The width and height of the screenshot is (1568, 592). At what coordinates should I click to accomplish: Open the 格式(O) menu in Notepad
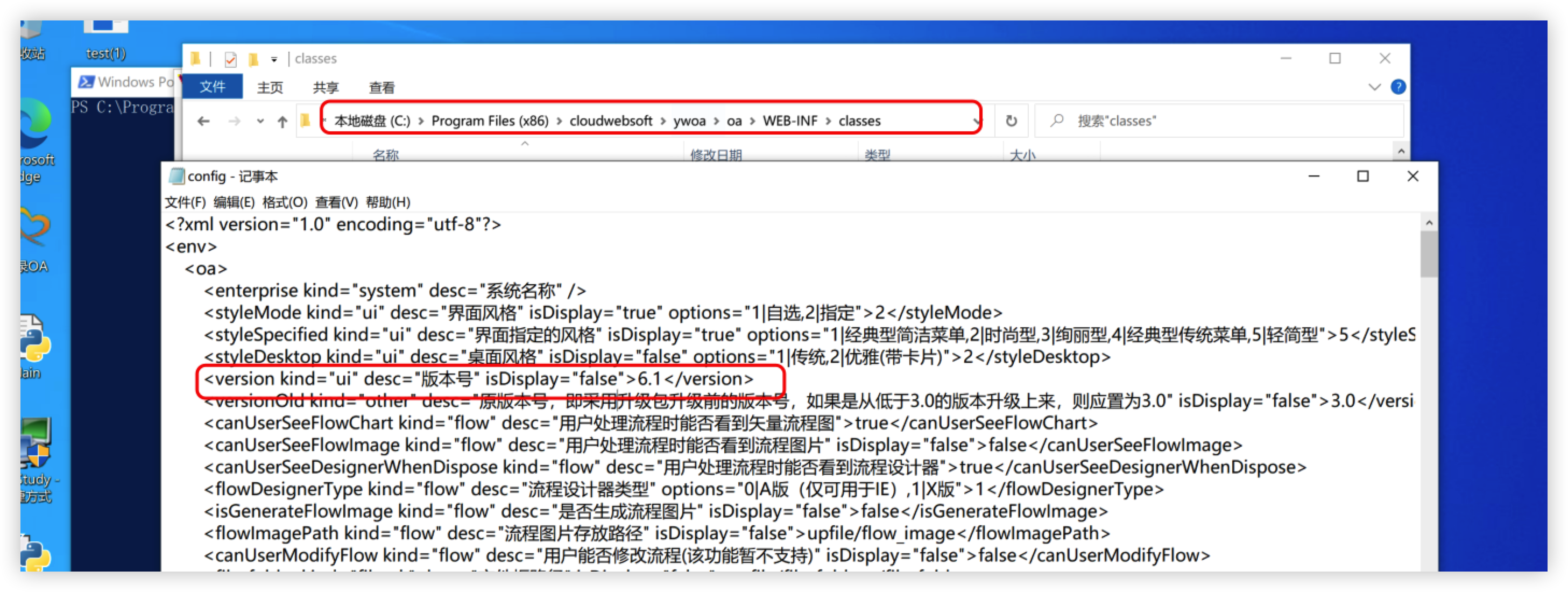pyautogui.click(x=284, y=202)
